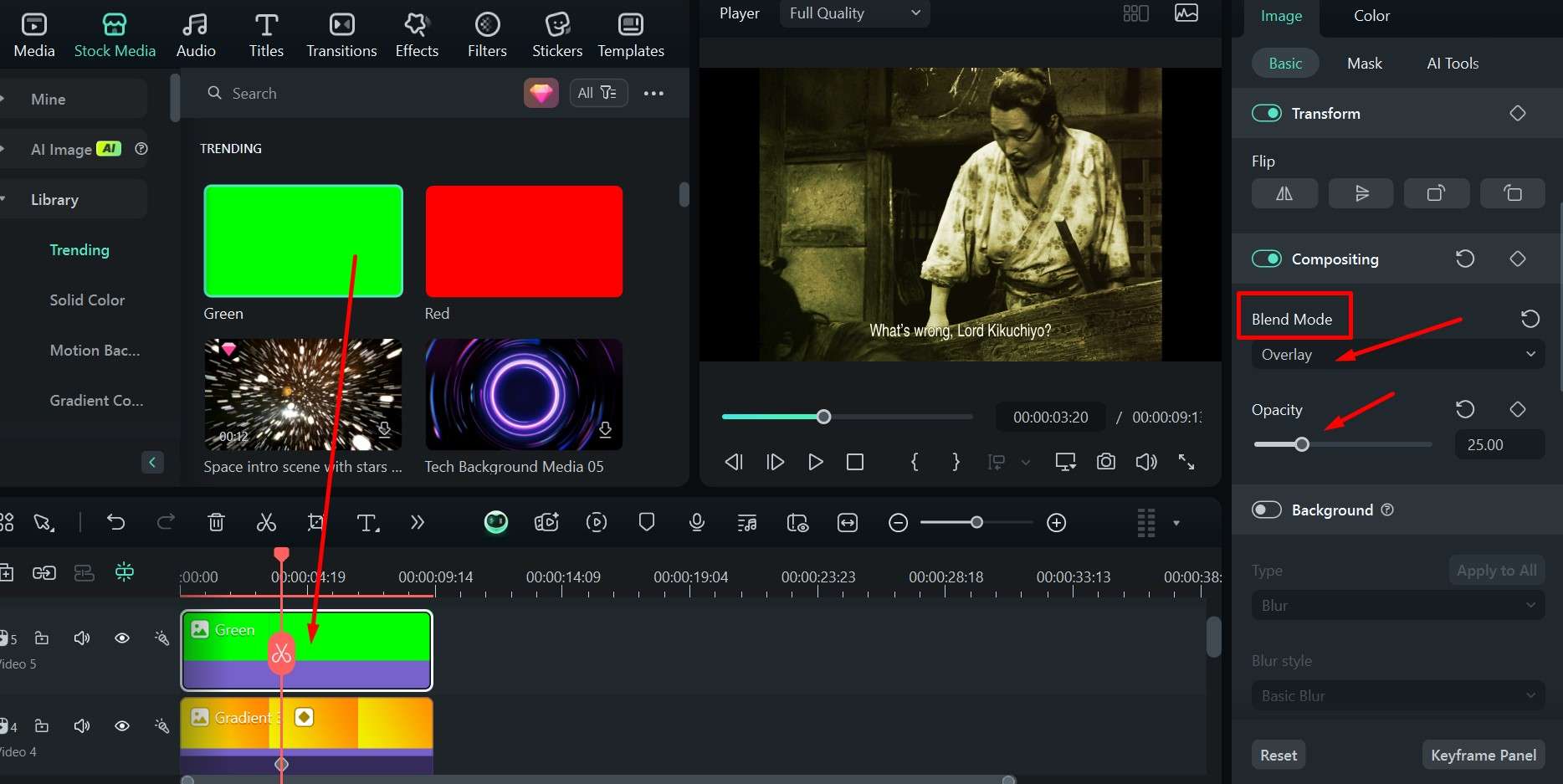Turn off the Compositing toggle
1563x784 pixels.
pos(1267,259)
